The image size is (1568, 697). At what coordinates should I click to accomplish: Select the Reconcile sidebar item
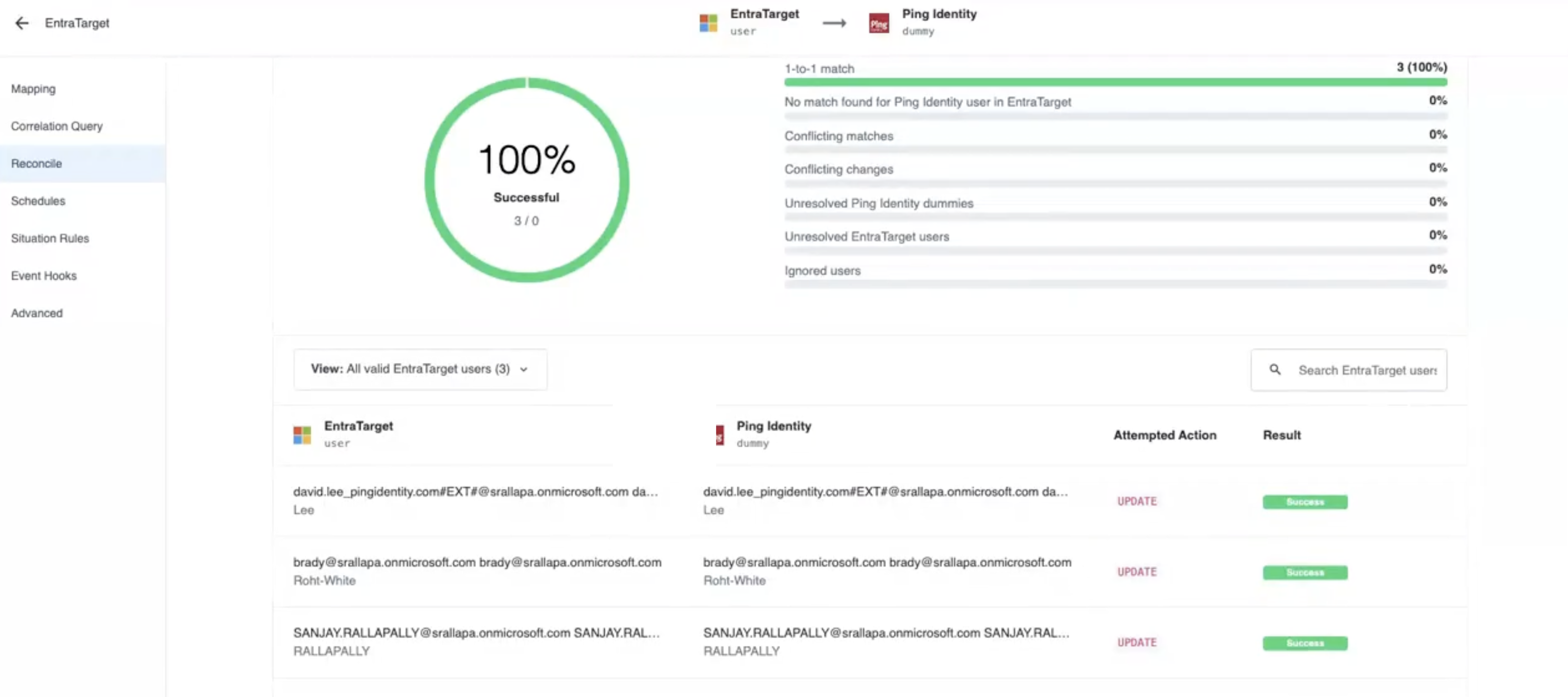pyautogui.click(x=37, y=163)
